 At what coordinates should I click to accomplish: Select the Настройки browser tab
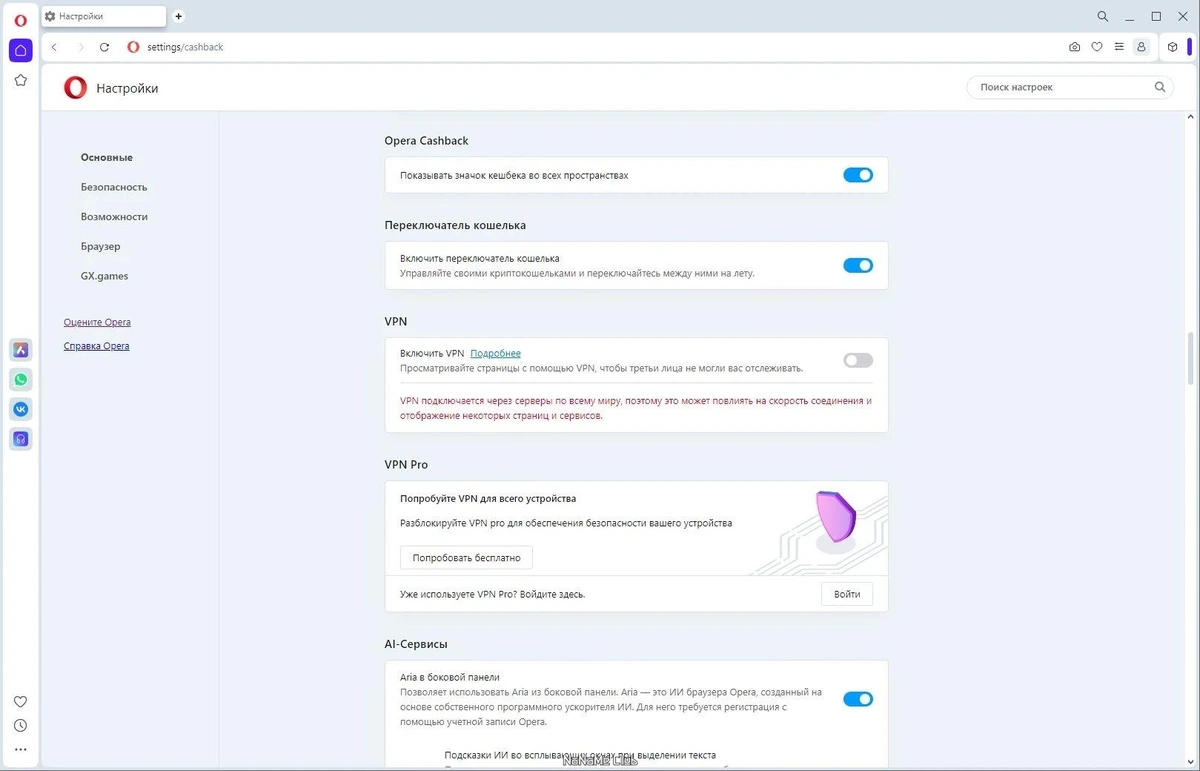pos(103,16)
